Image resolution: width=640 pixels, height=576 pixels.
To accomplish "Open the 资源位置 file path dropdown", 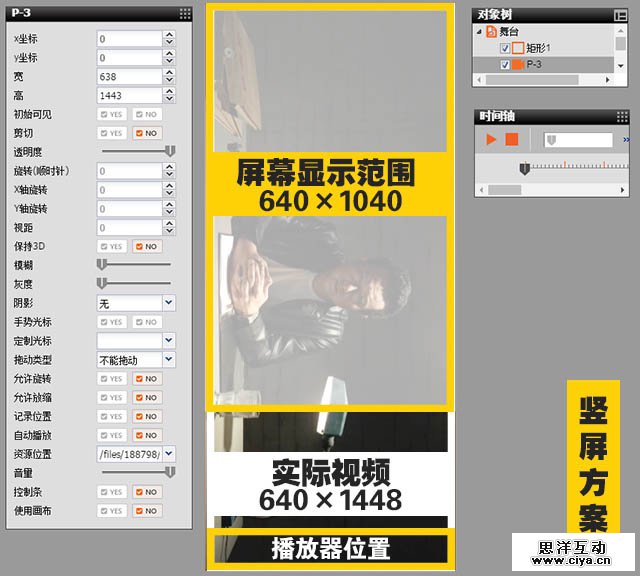I will 167,454.
